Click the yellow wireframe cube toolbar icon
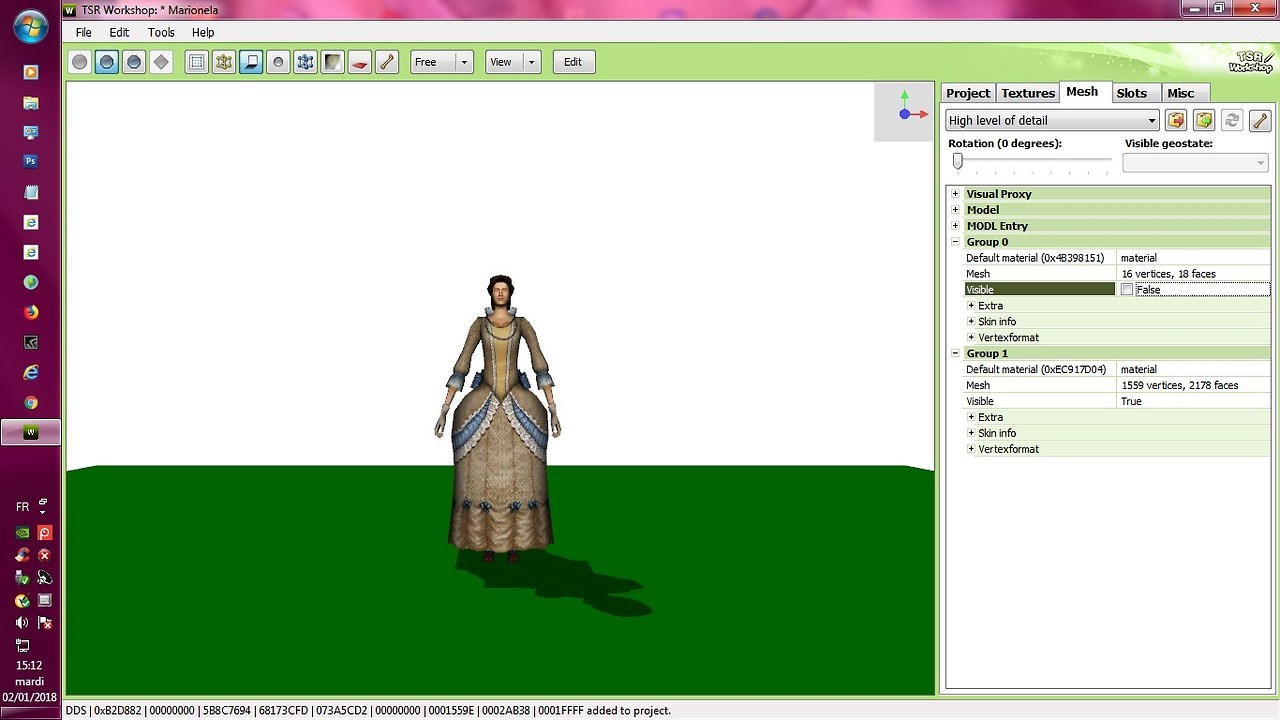The image size is (1280, 720). pyautogui.click(x=224, y=62)
